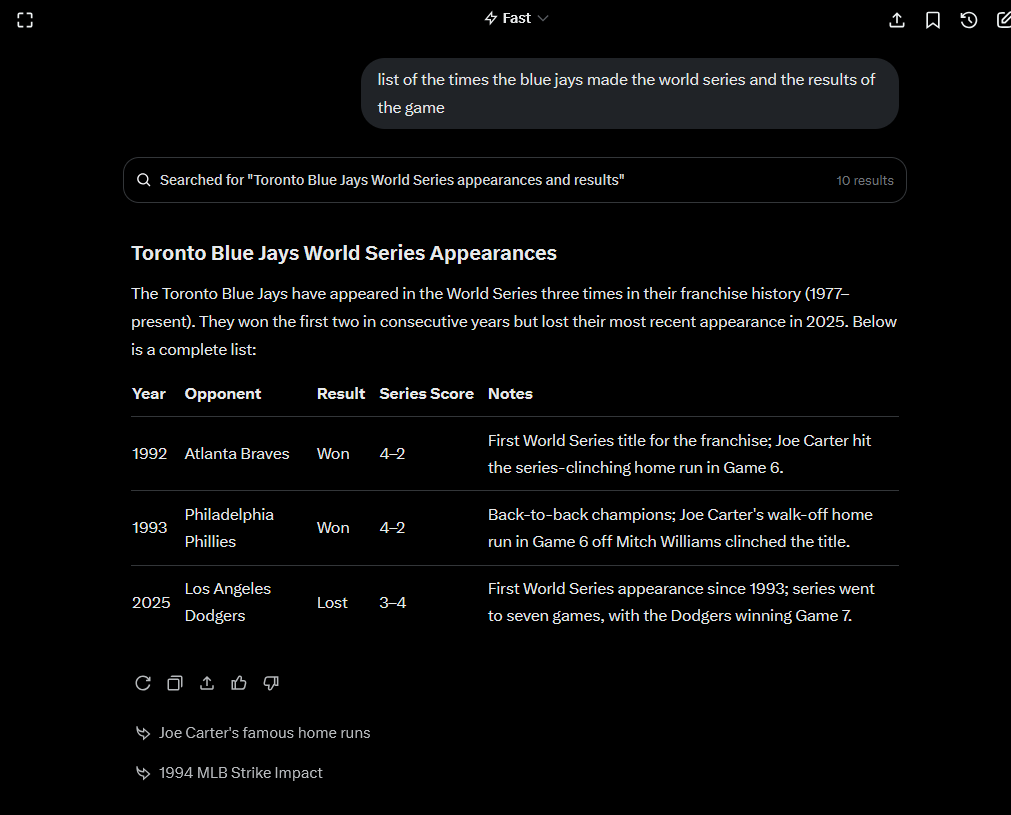This screenshot has width=1011, height=815.
Task: Click the Notes column header
Action: (x=510, y=394)
